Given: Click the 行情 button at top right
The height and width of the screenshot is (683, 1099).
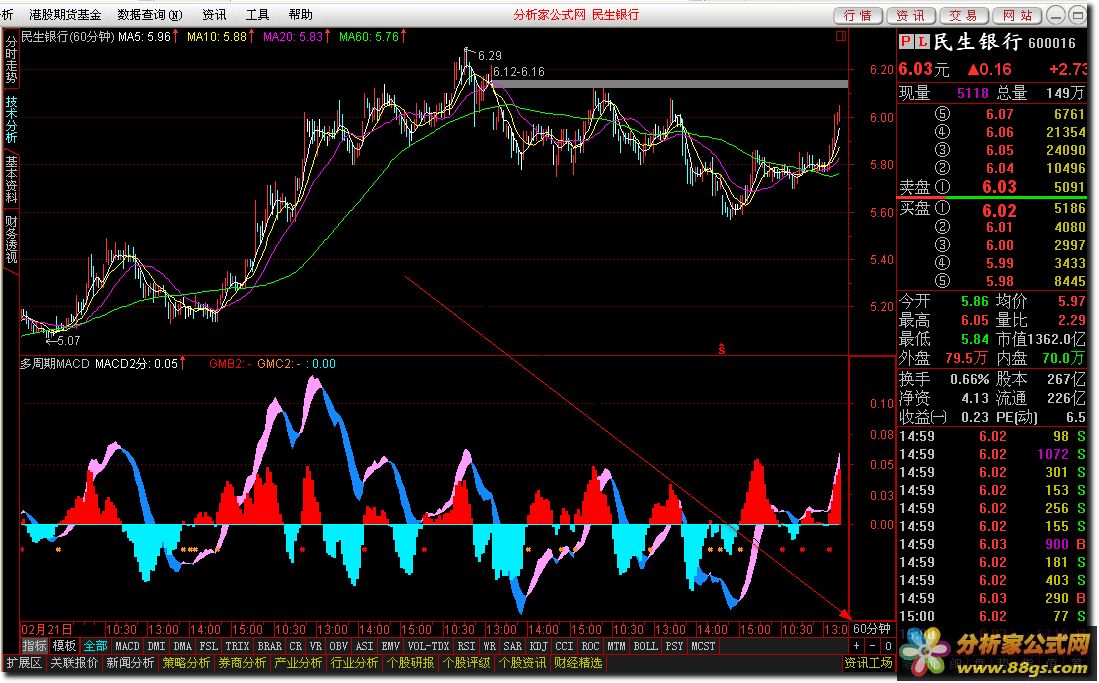Looking at the screenshot, I should pyautogui.click(x=858, y=15).
